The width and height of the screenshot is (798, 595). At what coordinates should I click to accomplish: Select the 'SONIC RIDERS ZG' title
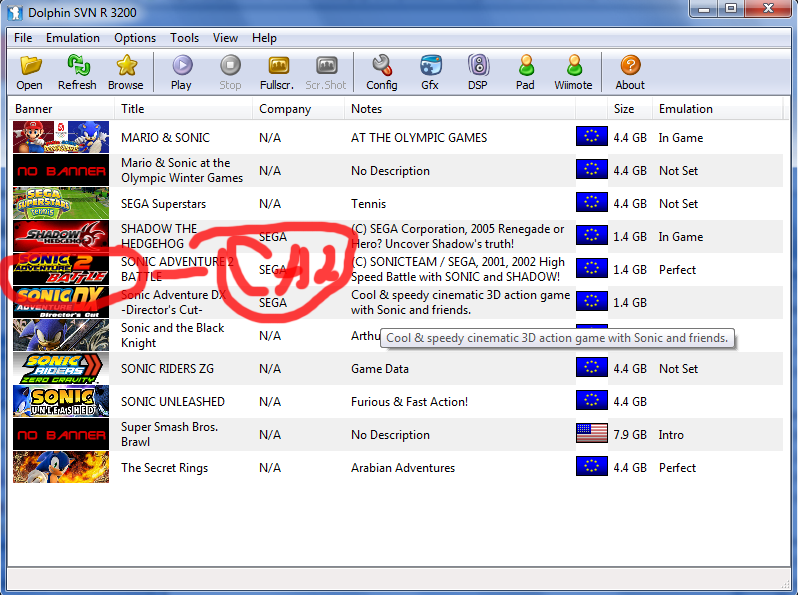coord(167,369)
